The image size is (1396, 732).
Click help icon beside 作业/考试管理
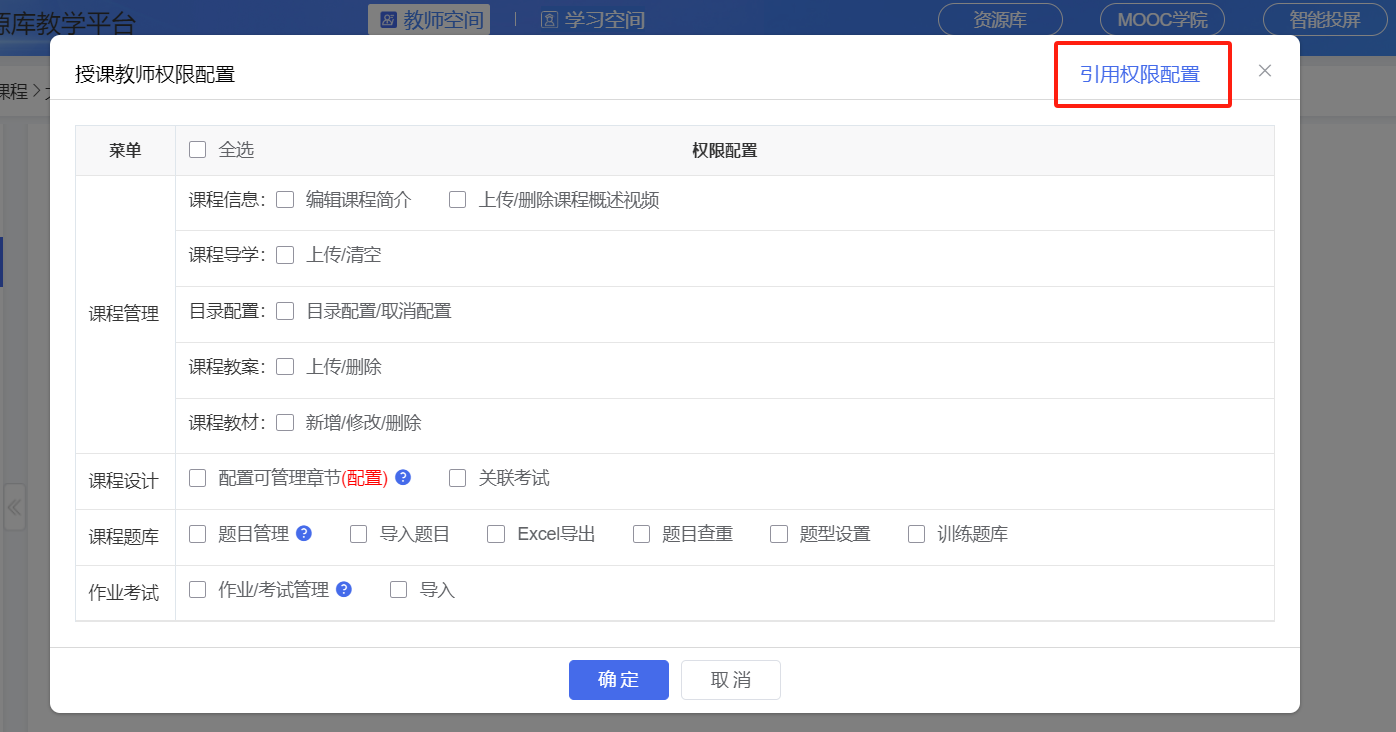[x=344, y=589]
